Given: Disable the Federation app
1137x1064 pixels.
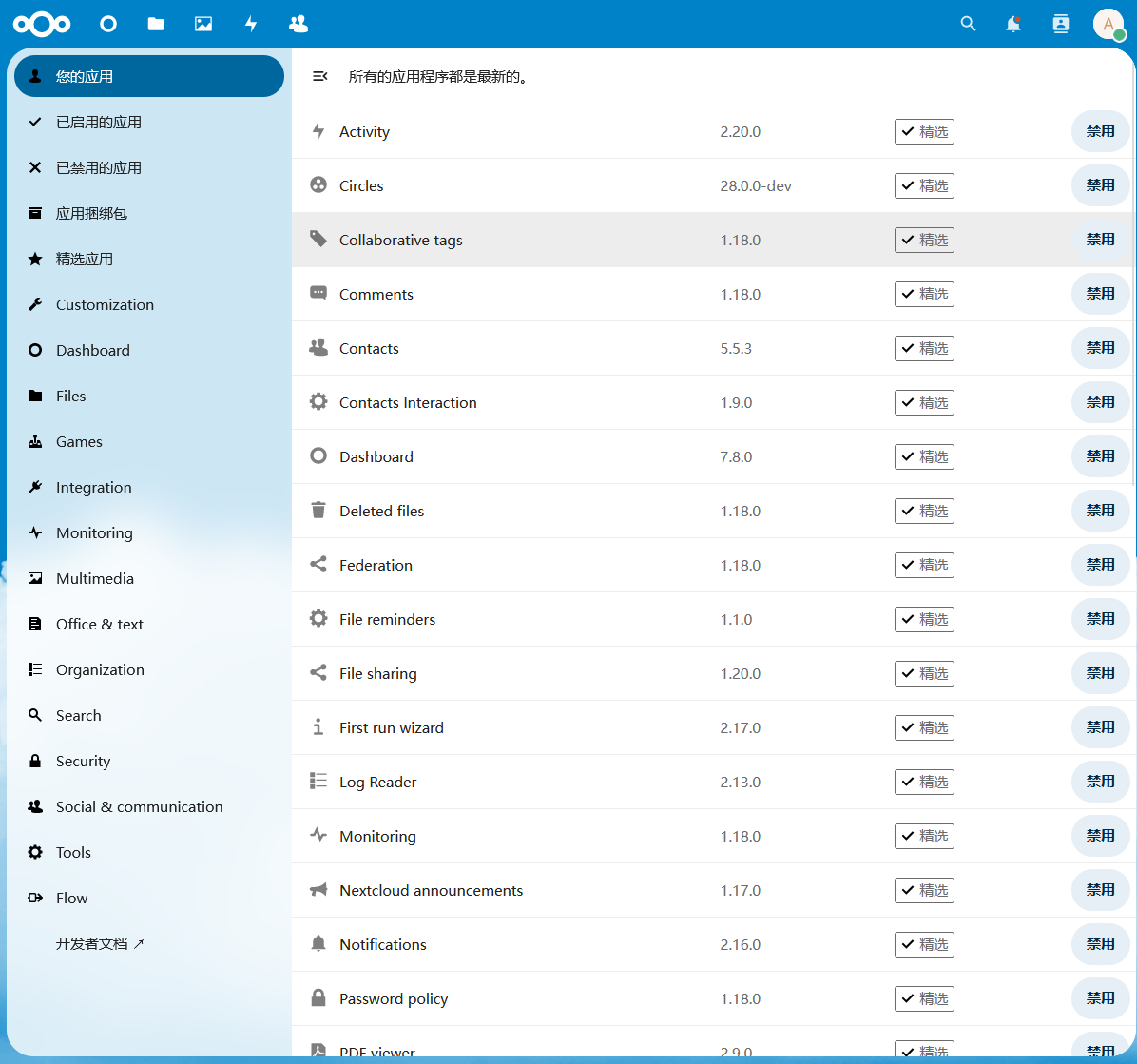Looking at the screenshot, I should 1100,565.
